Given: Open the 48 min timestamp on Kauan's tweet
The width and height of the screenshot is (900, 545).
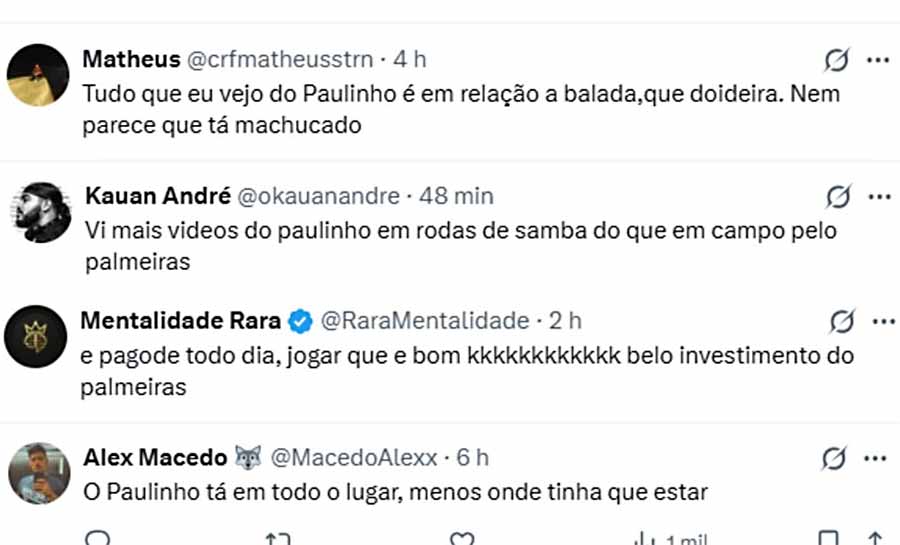Looking at the screenshot, I should (x=456, y=195).
